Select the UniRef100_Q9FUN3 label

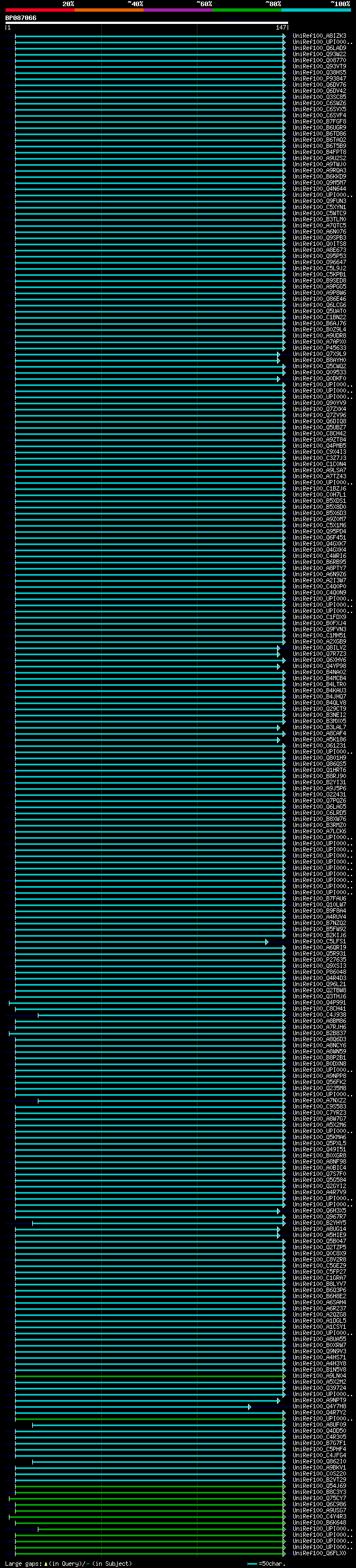[319, 201]
